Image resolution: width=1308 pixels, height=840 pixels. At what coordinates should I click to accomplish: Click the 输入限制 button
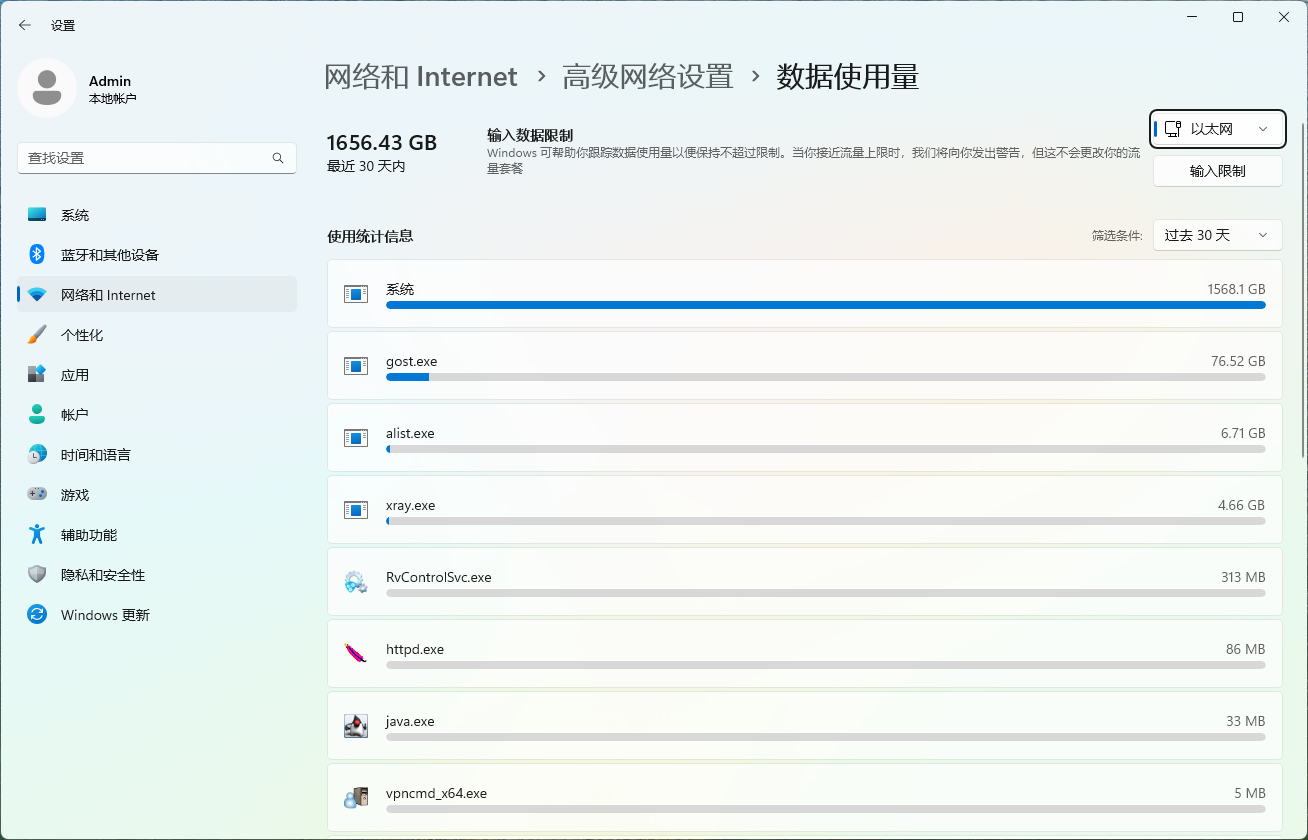(1217, 171)
